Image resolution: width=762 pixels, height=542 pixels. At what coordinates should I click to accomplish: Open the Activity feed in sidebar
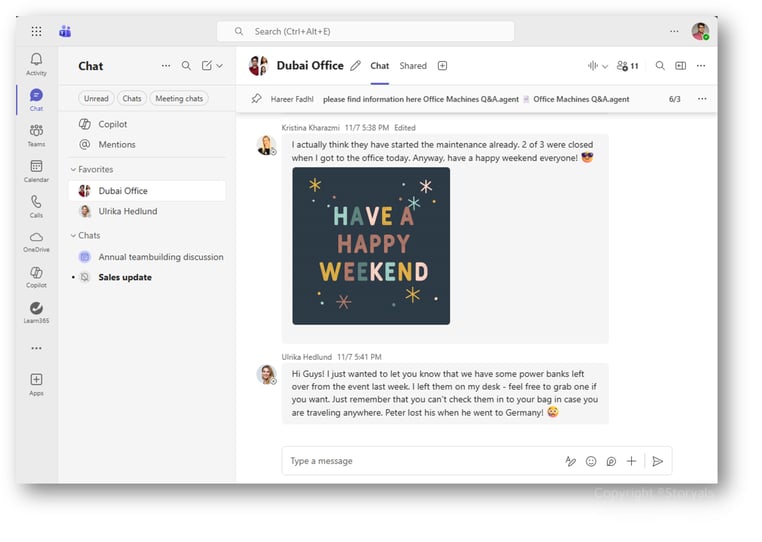[x=36, y=64]
